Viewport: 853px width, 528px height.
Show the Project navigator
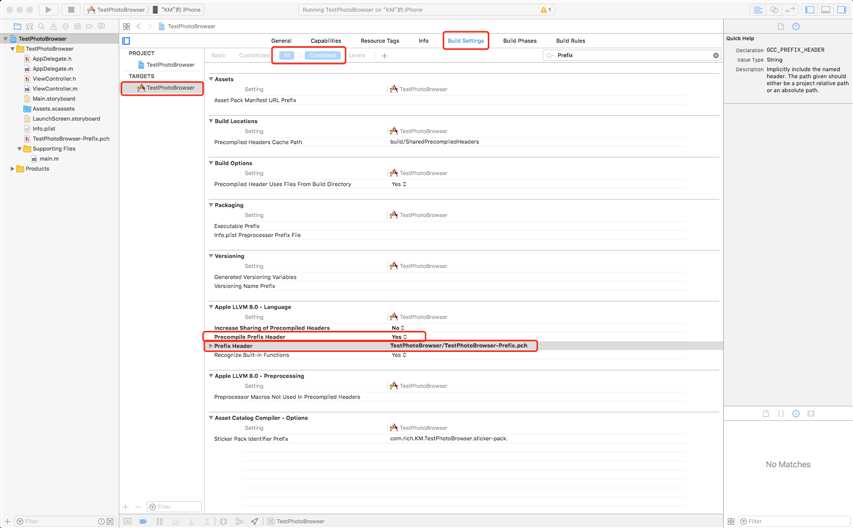(17, 26)
